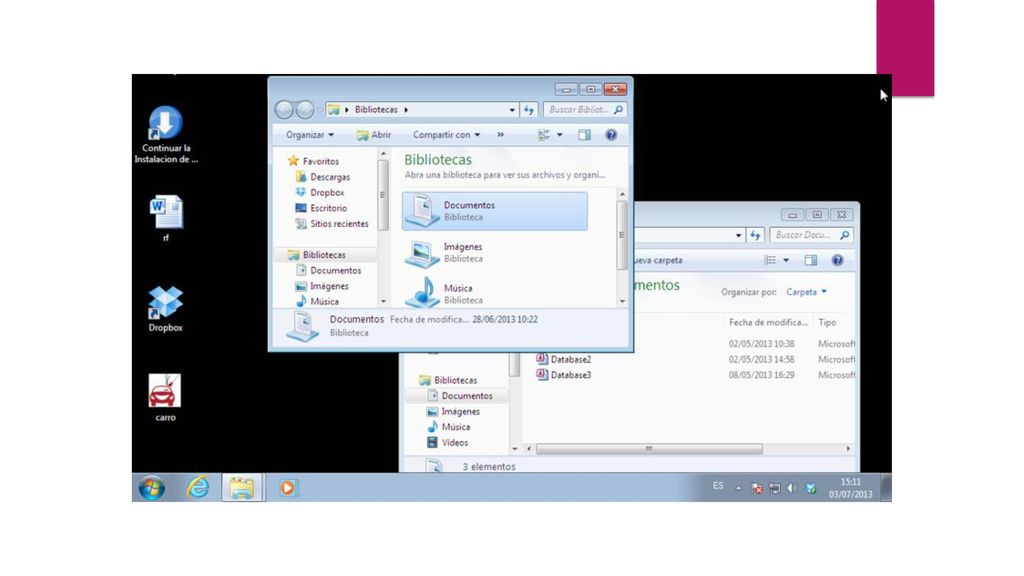The width and height of the screenshot is (1024, 576).
Task: Open address dropdown in back Documentos window
Action: [x=739, y=236]
